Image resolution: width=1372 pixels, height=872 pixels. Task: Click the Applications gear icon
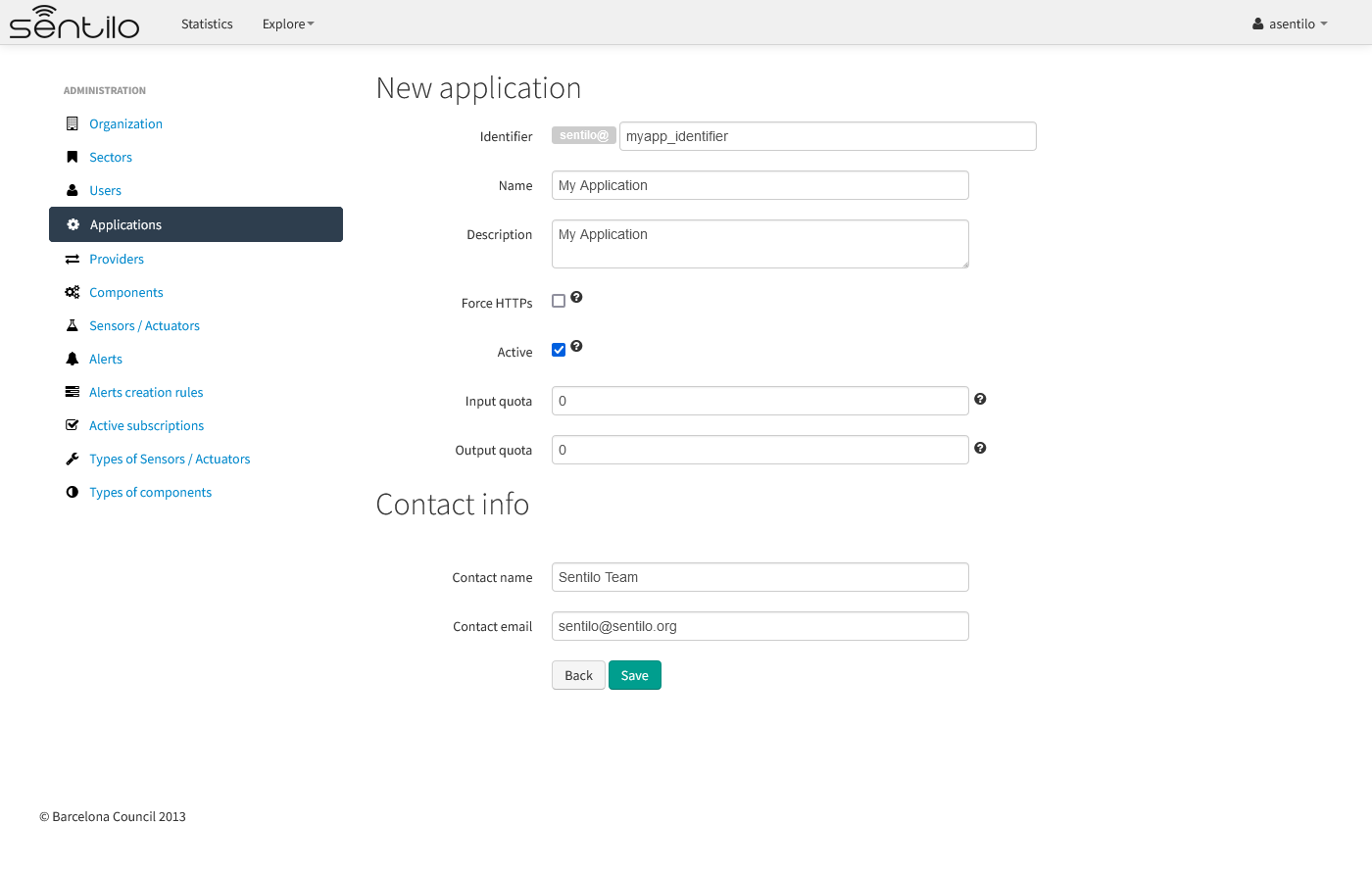pyautogui.click(x=73, y=224)
